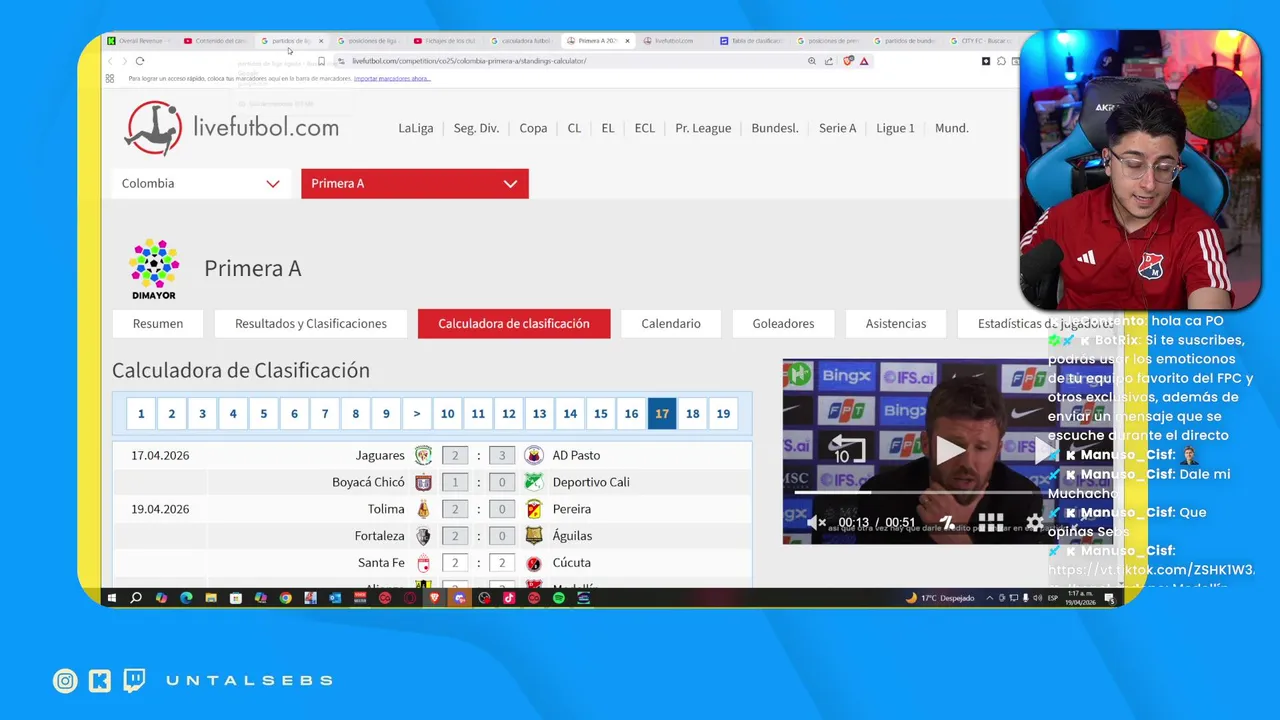Image resolution: width=1280 pixels, height=720 pixels.
Task: Switch to the Resumen tab
Action: [158, 323]
